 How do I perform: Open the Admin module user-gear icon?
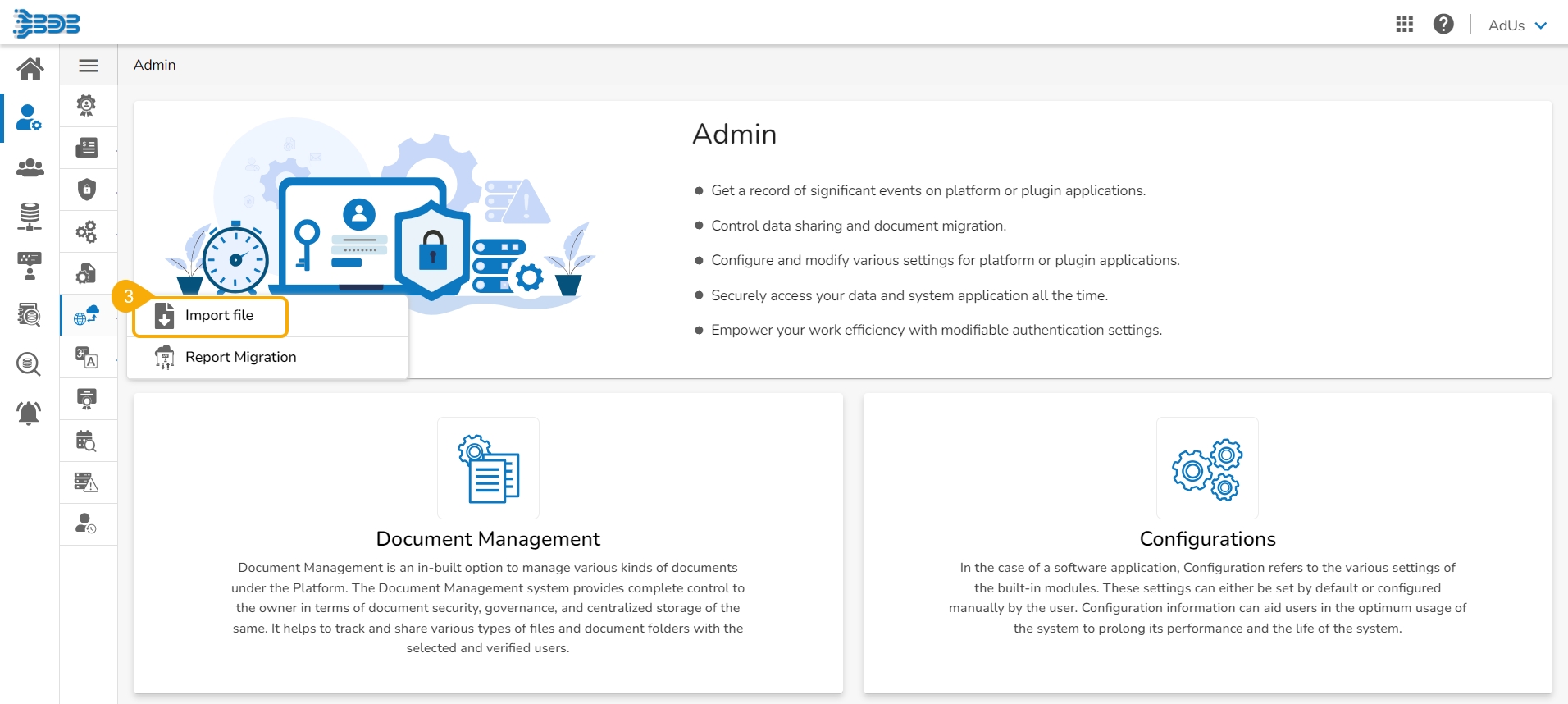[x=30, y=118]
